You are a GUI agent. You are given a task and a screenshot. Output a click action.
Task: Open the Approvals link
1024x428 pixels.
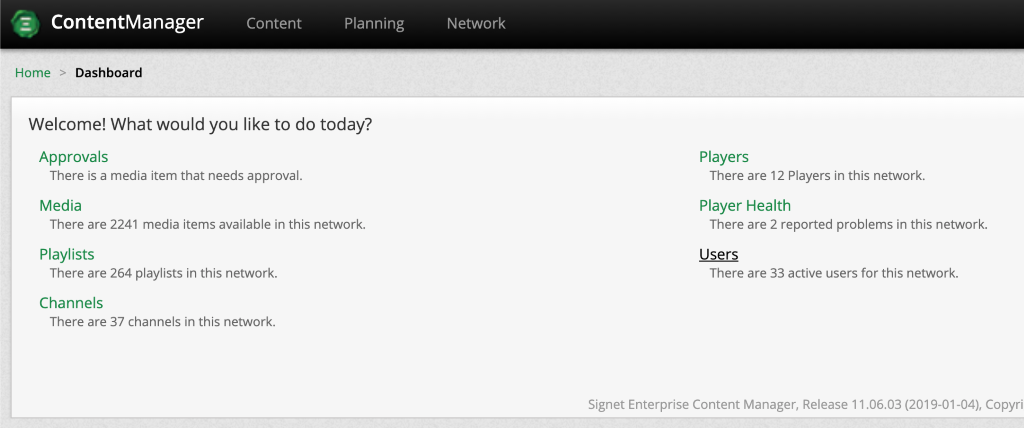74,157
